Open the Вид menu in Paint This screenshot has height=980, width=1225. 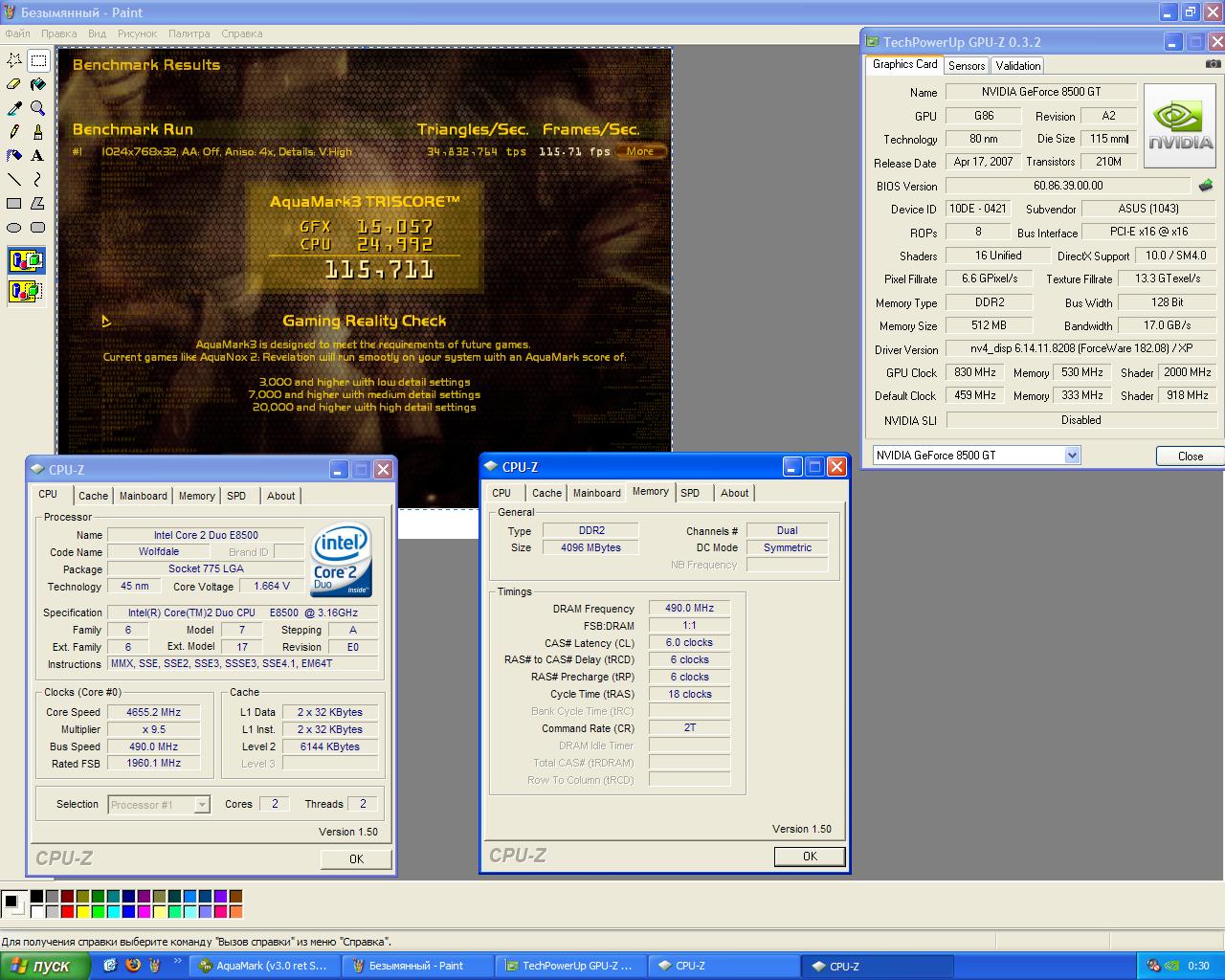point(98,33)
